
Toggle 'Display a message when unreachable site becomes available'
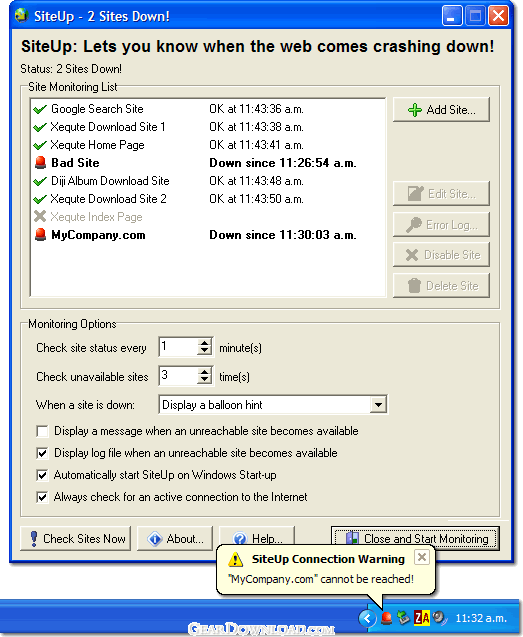tap(42, 431)
